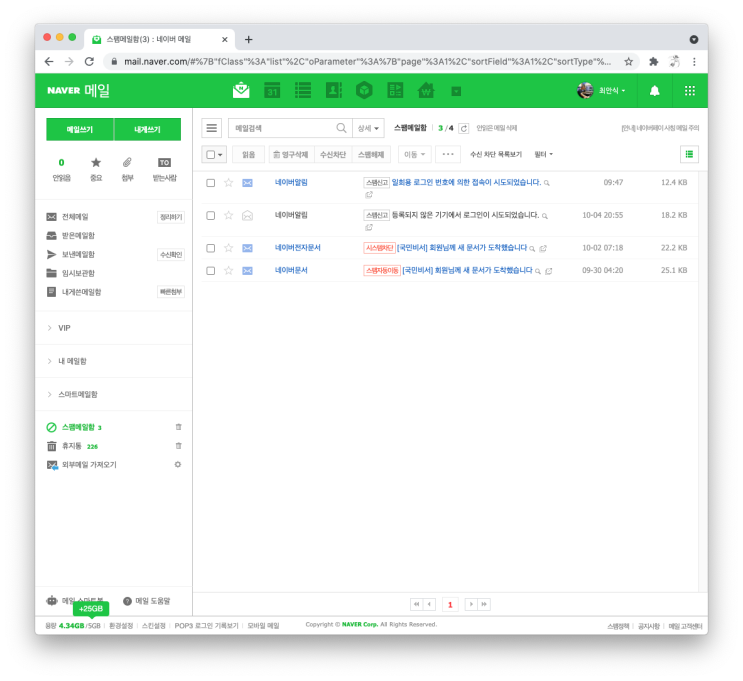Open 환경설정 settings link in footer

click(121, 626)
